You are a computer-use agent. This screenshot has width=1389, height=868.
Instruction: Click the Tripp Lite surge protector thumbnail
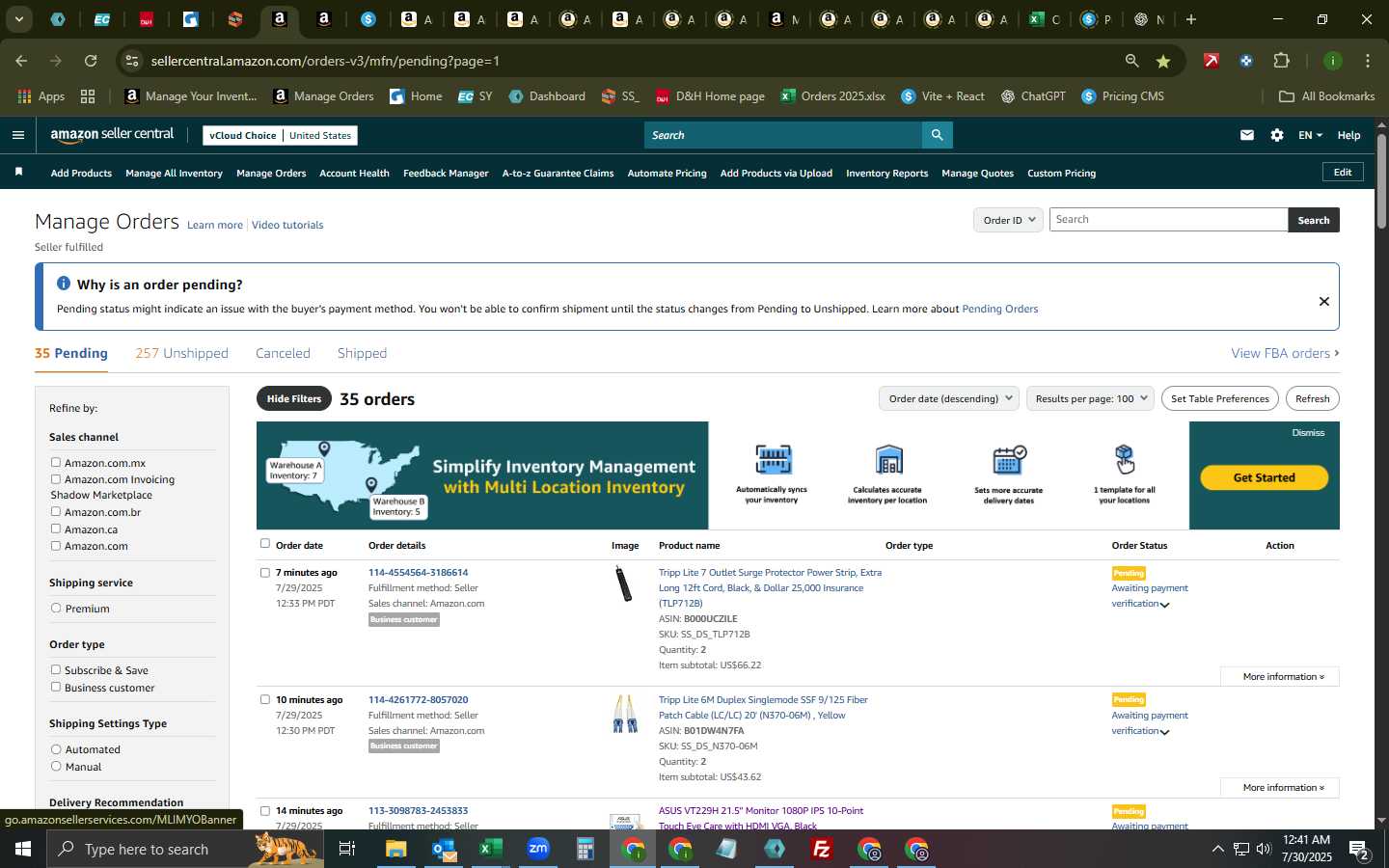pyautogui.click(x=624, y=584)
